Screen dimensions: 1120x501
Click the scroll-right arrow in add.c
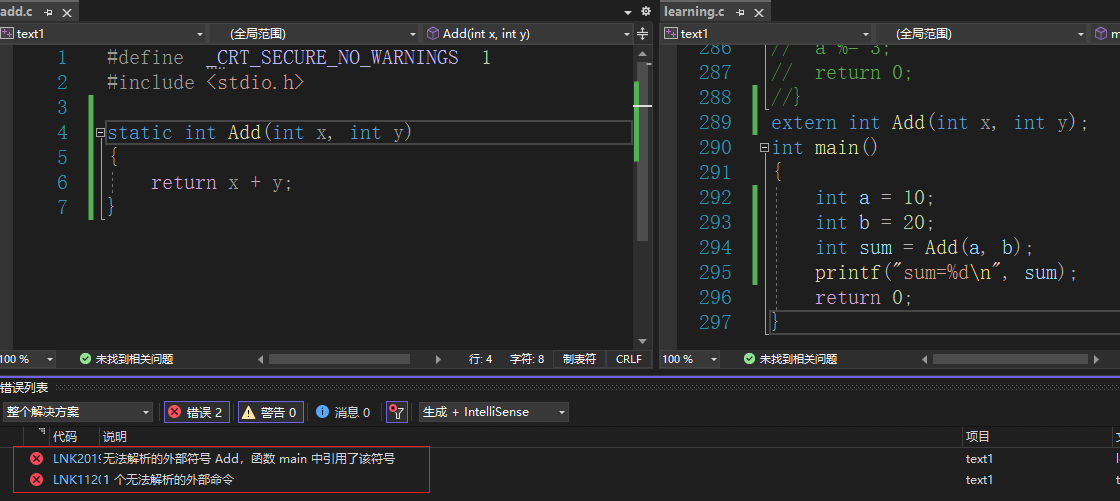click(441, 359)
